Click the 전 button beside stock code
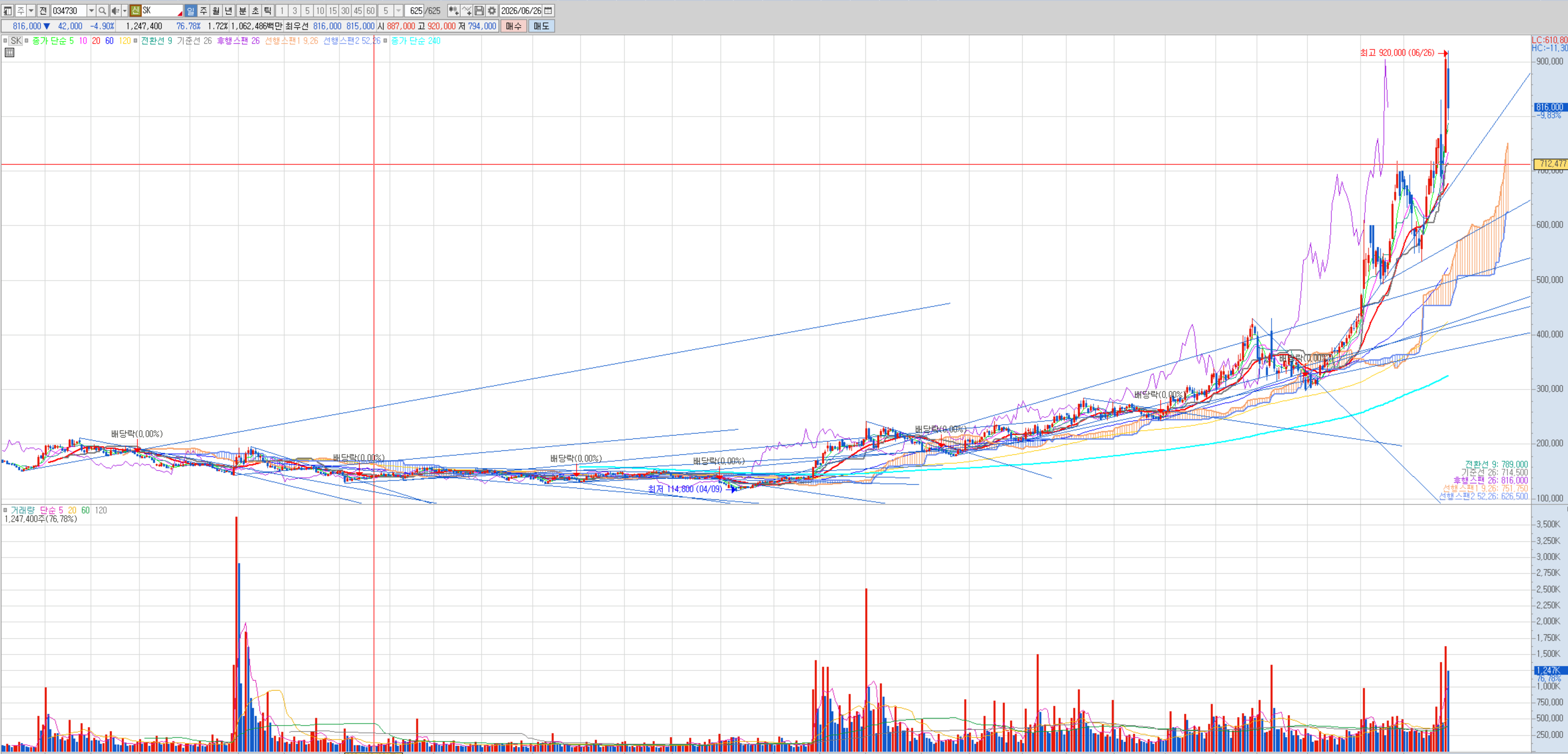This screenshot has height=754, width=1568. click(43, 11)
